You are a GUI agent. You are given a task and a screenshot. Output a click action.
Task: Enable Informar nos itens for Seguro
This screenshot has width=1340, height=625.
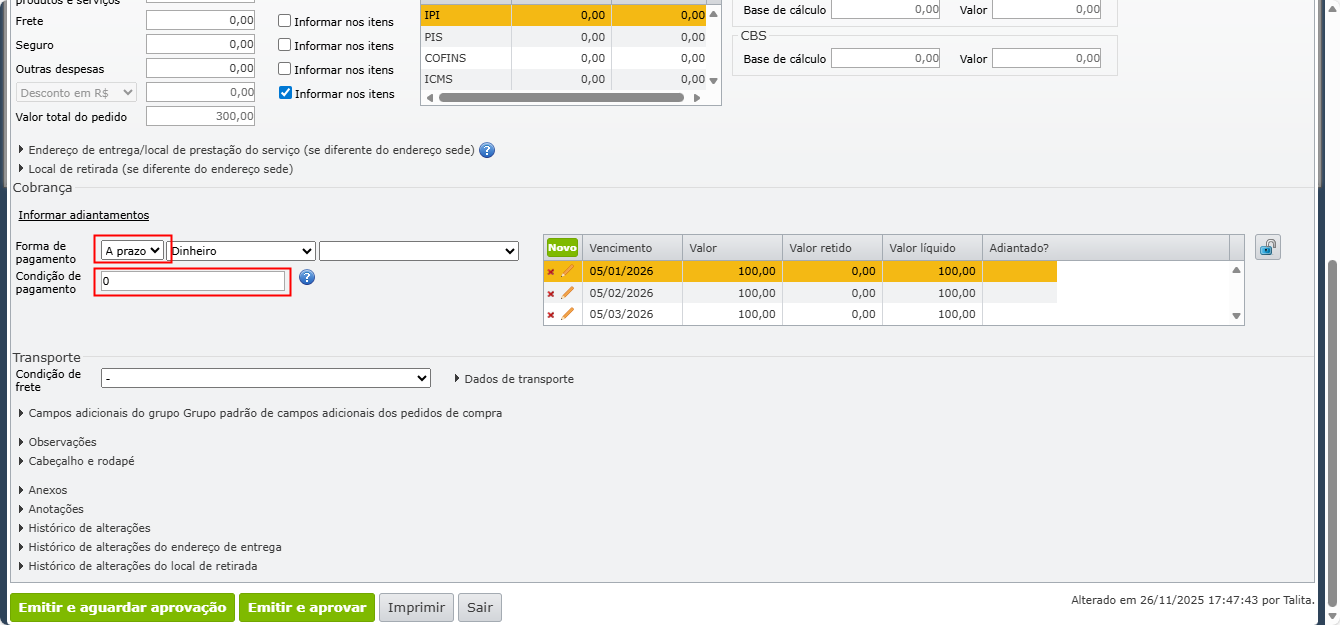[x=285, y=45]
